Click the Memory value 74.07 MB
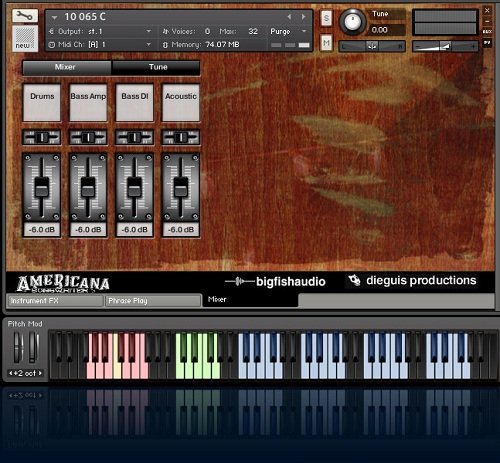Screen dimensions: 500x463 222,44
